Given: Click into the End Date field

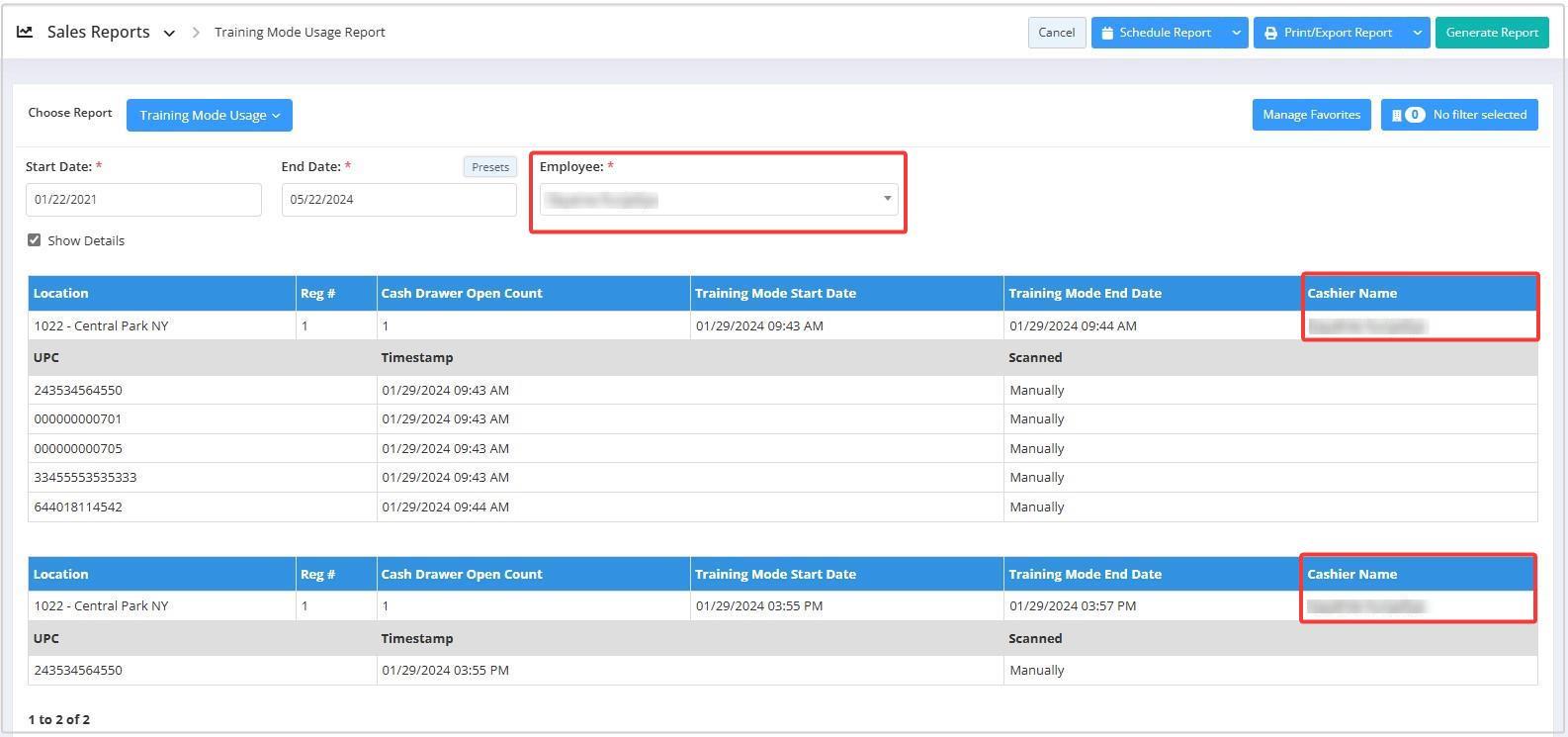Looking at the screenshot, I should click(x=399, y=200).
